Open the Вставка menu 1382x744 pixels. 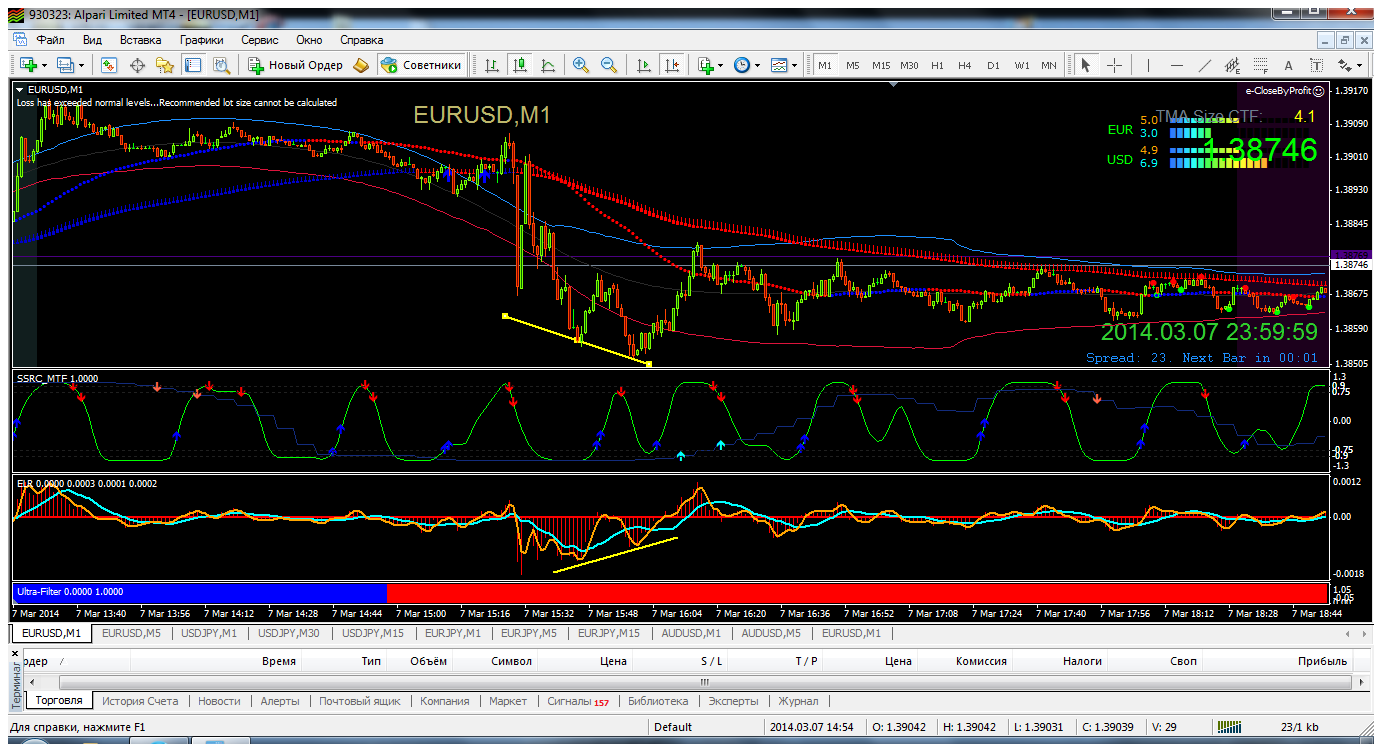pos(140,40)
